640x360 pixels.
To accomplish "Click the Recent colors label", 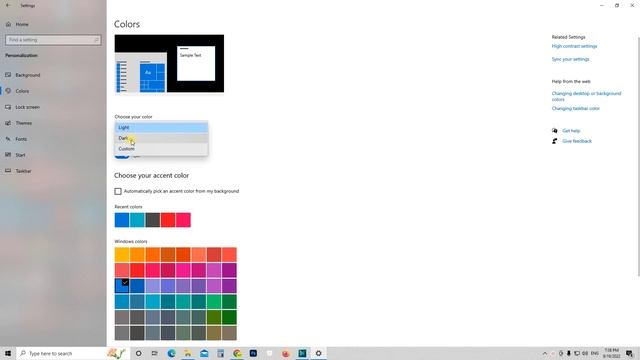I will click(128, 207).
